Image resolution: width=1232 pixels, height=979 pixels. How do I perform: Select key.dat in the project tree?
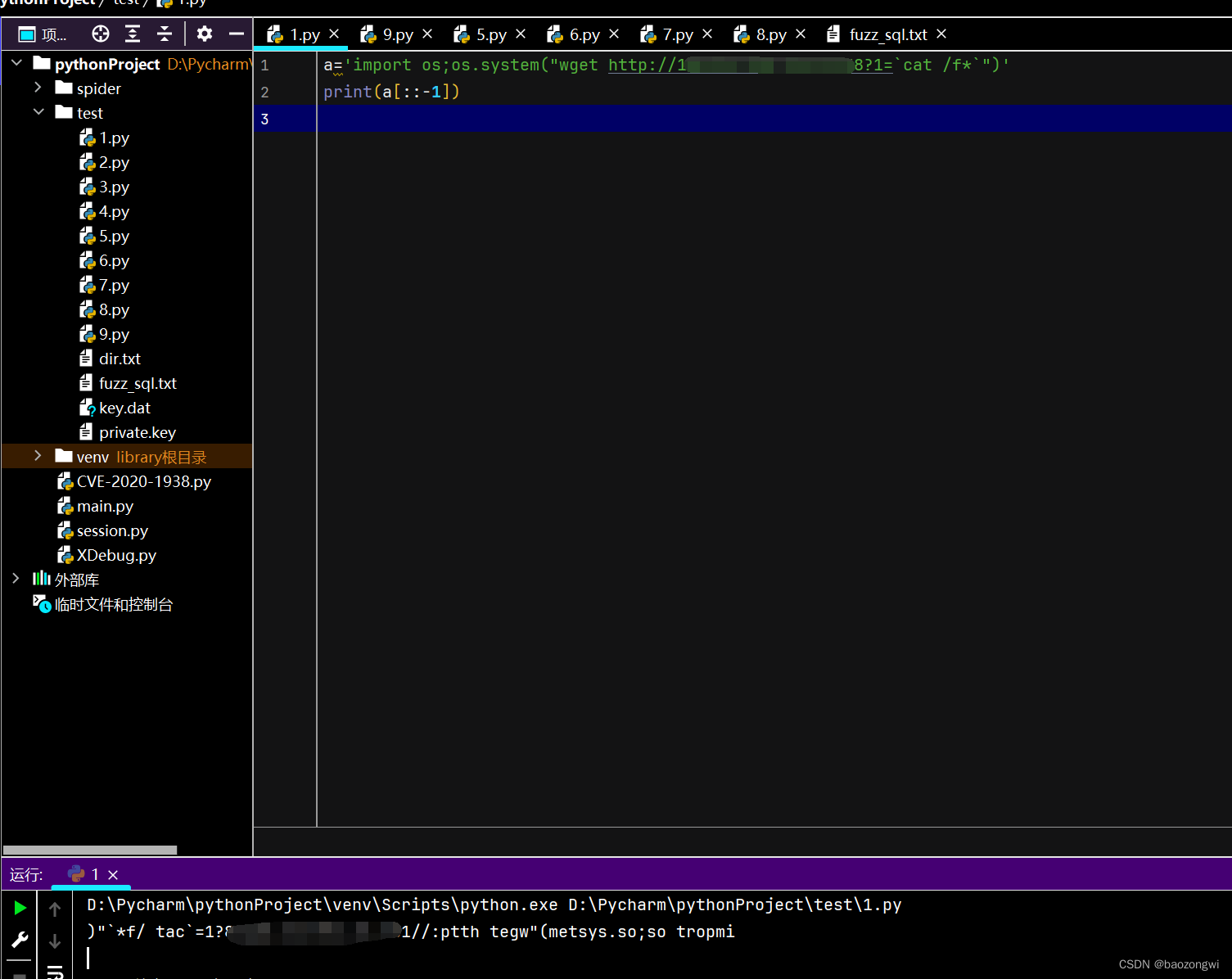coord(115,408)
